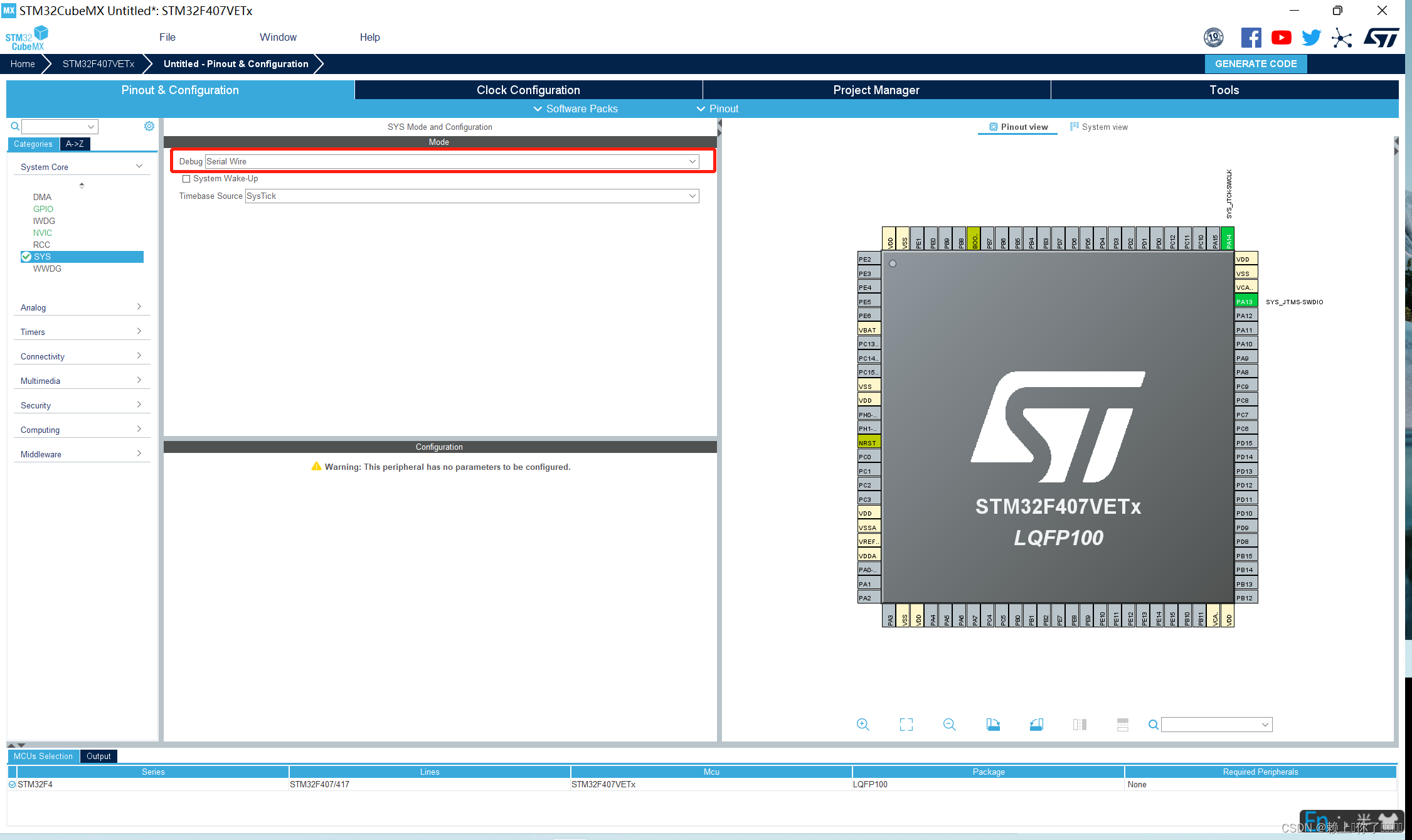Open the Clock Configuration tab

click(x=528, y=89)
